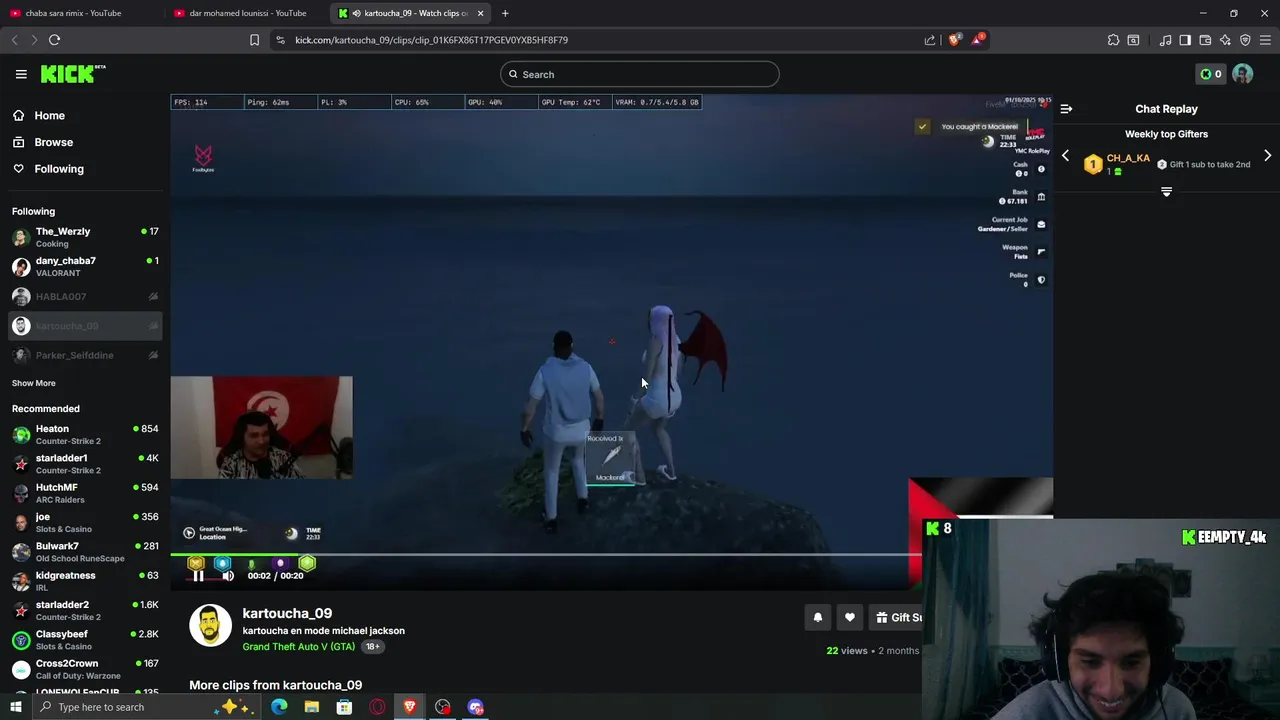Open kidgreatness IRL channel
This screenshot has height=720, width=1280.
tap(85, 581)
